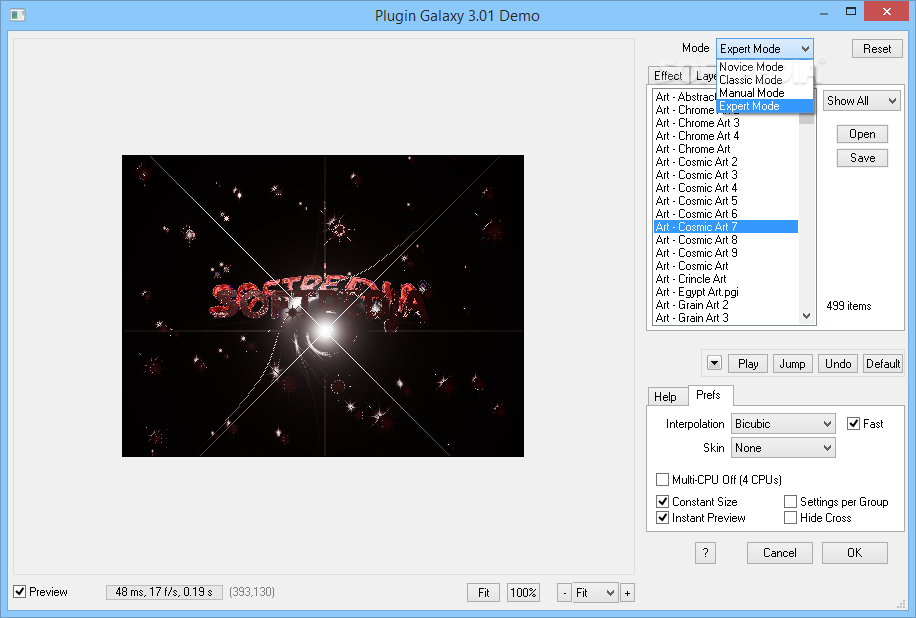Click the Cancel button
This screenshot has width=916, height=618.
779,553
